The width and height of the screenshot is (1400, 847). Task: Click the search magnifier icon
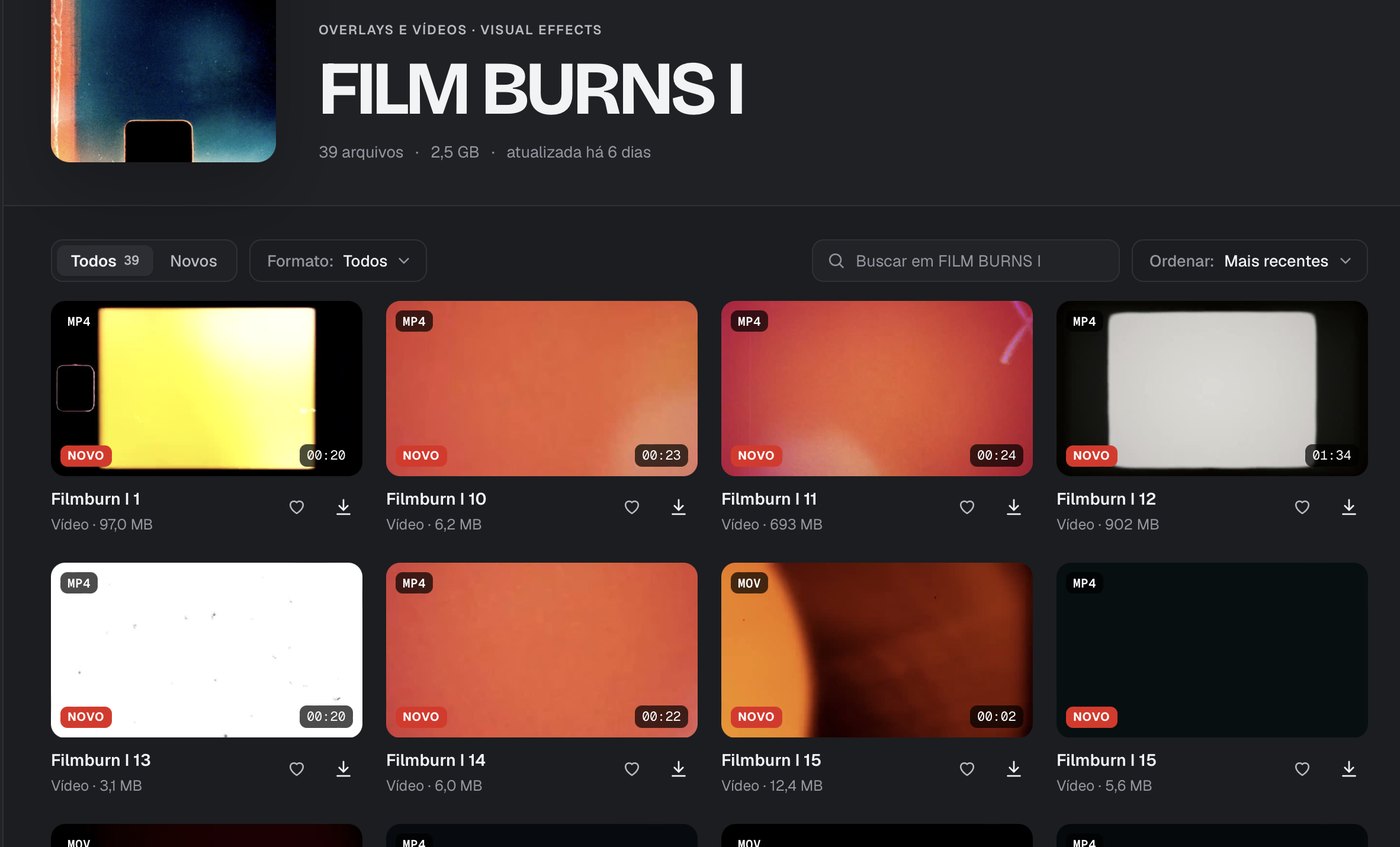(836, 261)
